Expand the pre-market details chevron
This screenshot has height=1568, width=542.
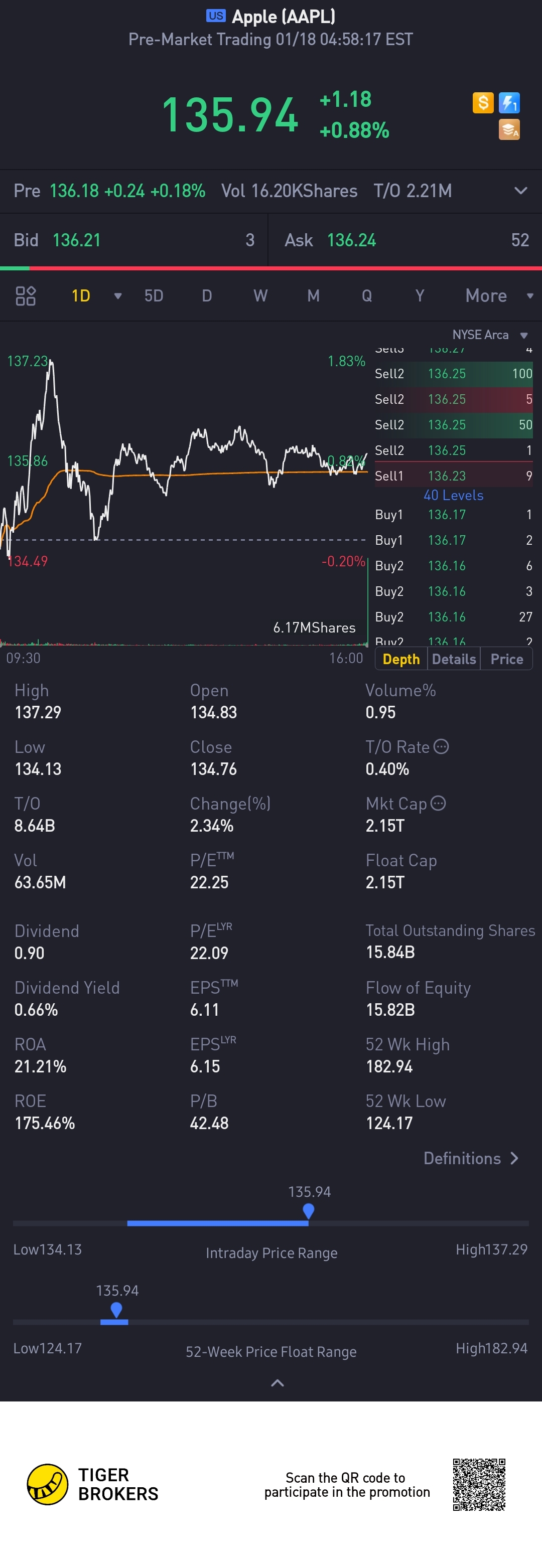(521, 191)
